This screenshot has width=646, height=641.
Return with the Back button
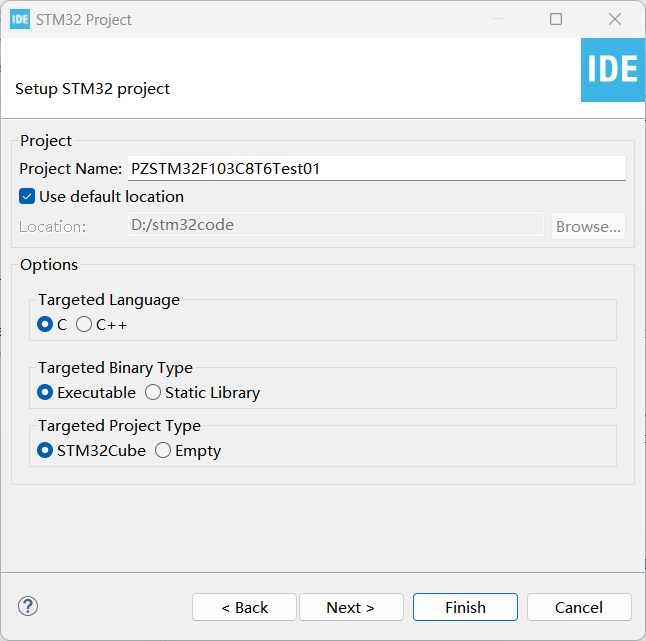click(x=244, y=607)
